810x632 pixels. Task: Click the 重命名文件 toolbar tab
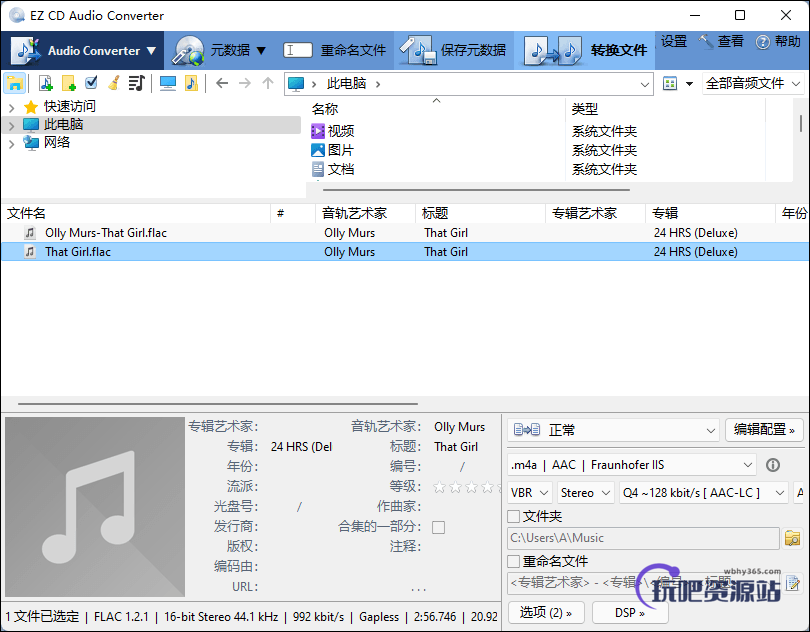(x=335, y=51)
